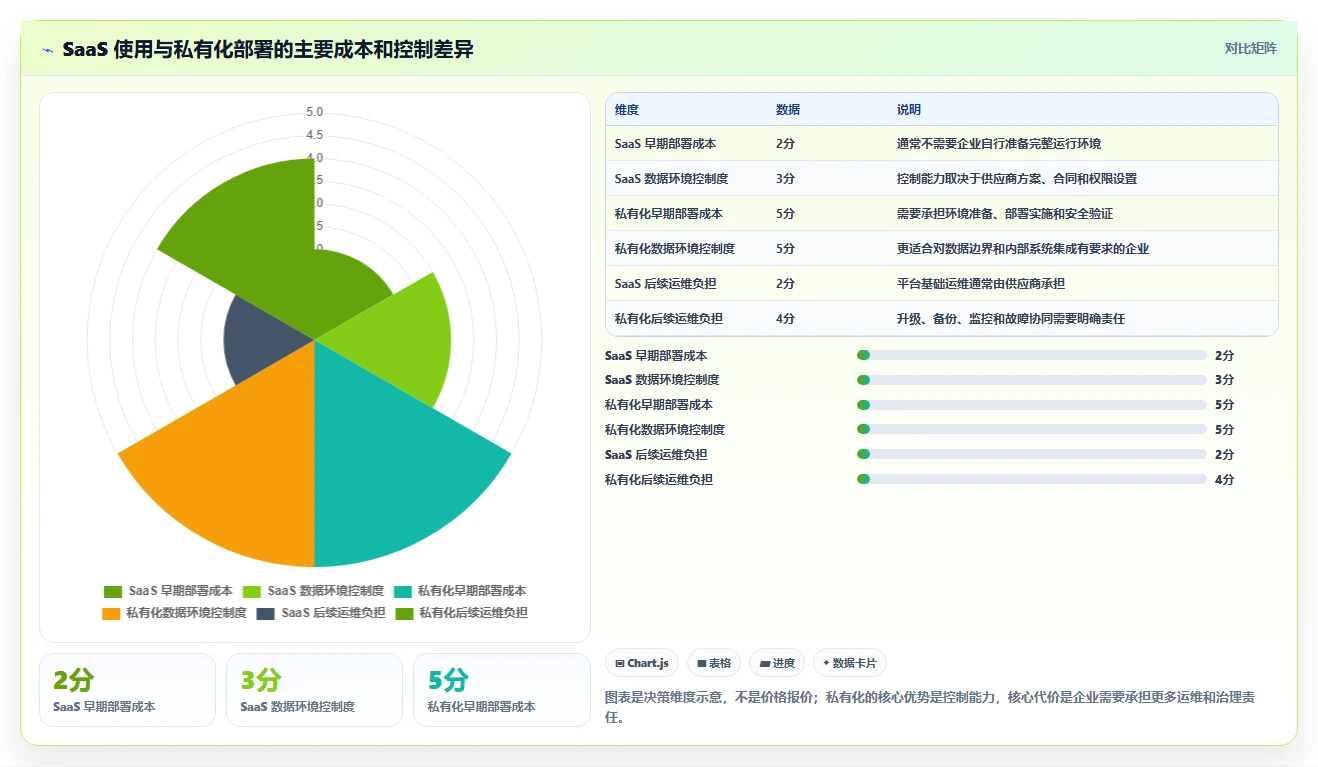Viewport: 1318px width, 767px height.
Task: Toggle the 私有化数据环境控制度 orange legend swatch
Action: click(110, 613)
